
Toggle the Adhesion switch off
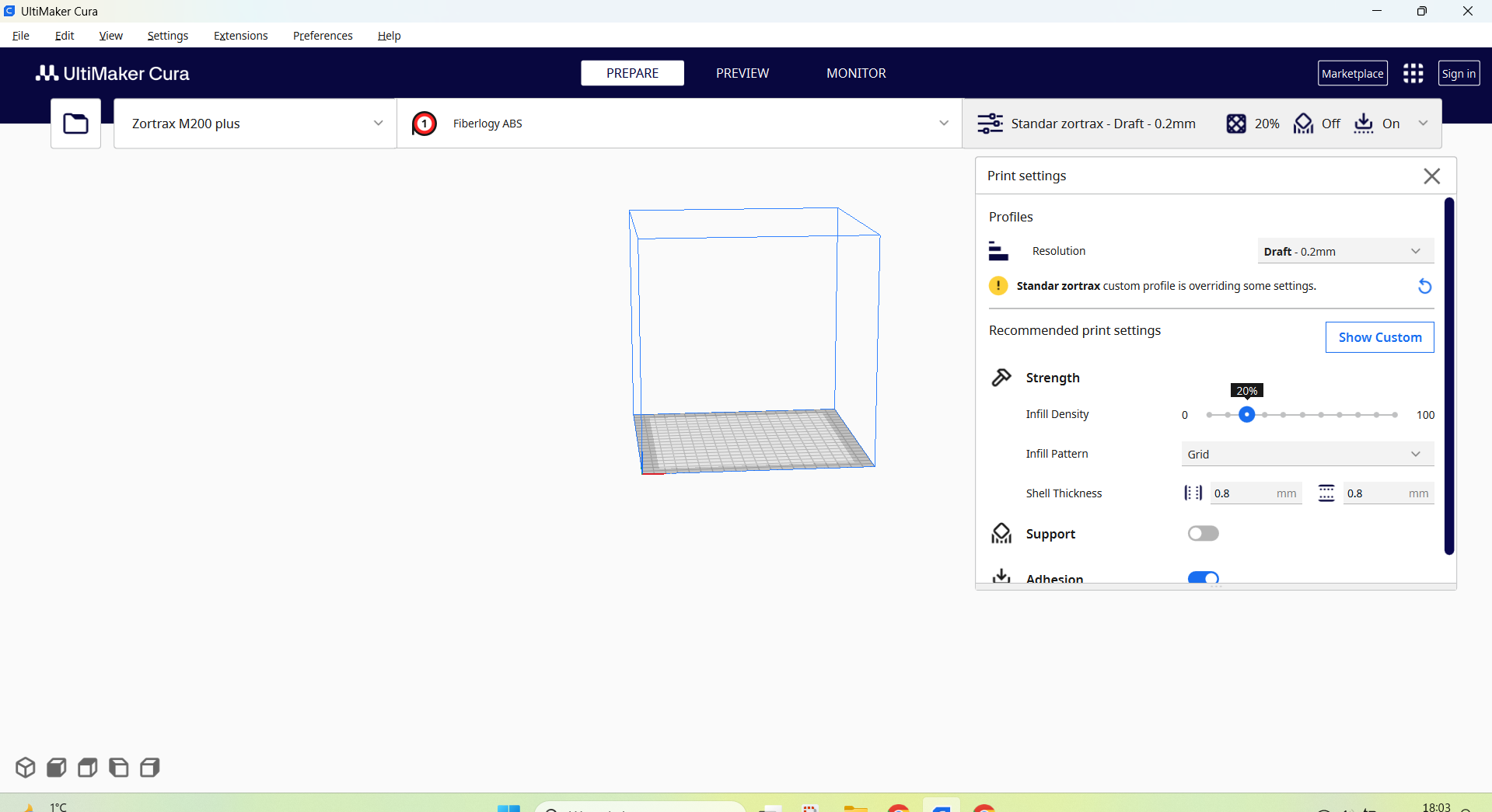(1203, 577)
